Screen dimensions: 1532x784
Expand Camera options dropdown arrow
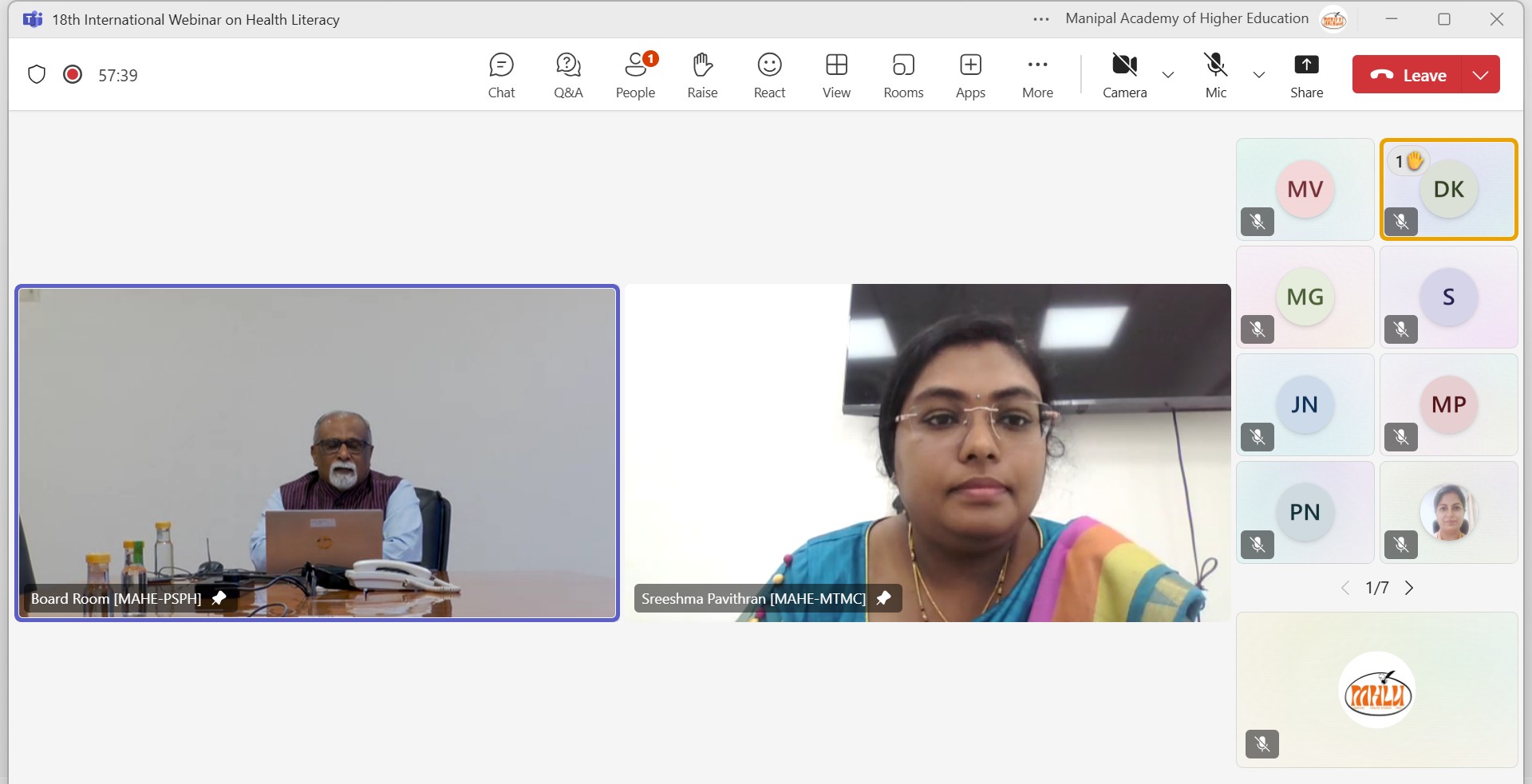[x=1168, y=75]
